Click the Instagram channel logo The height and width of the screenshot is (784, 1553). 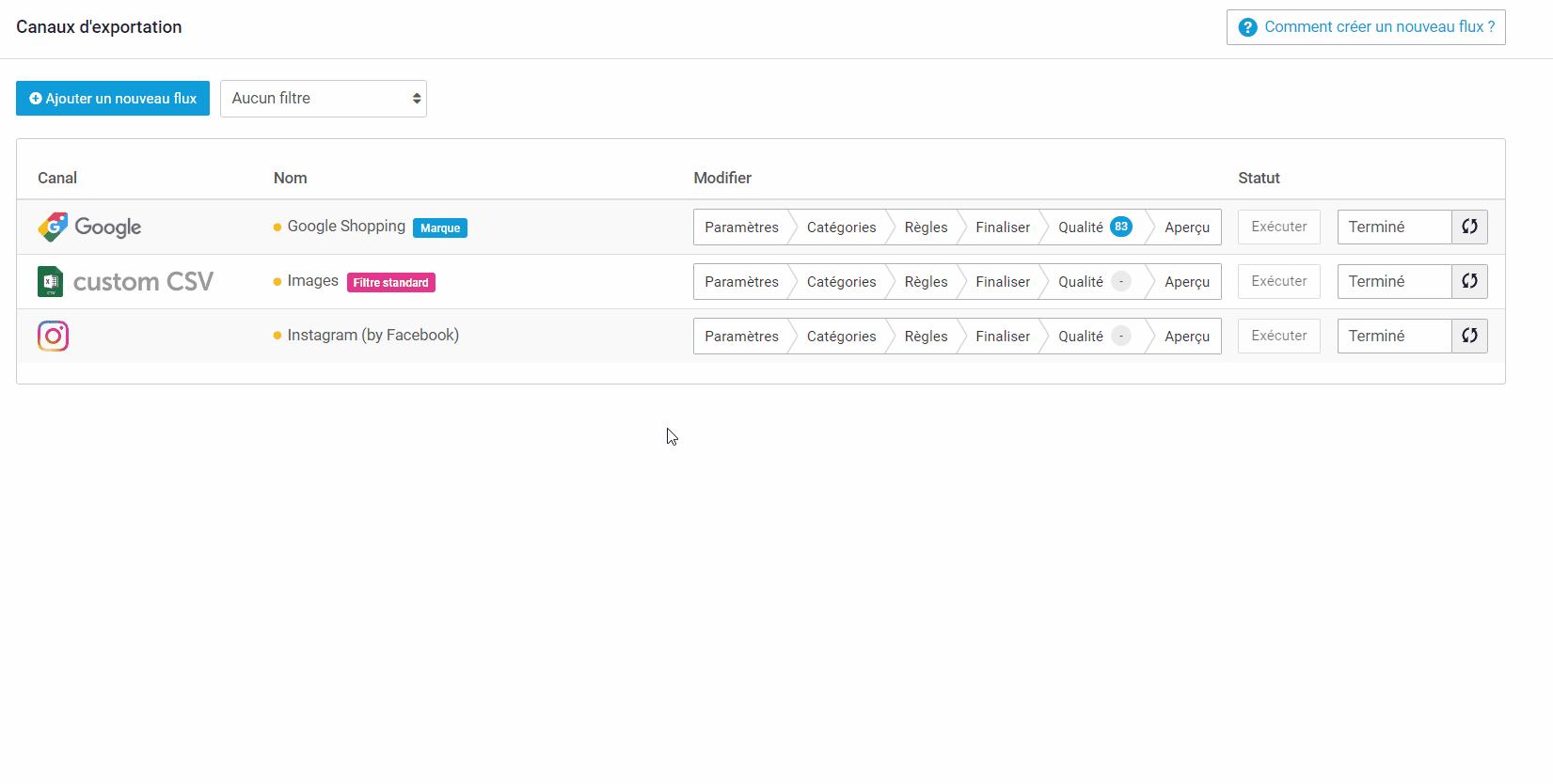pos(53,336)
